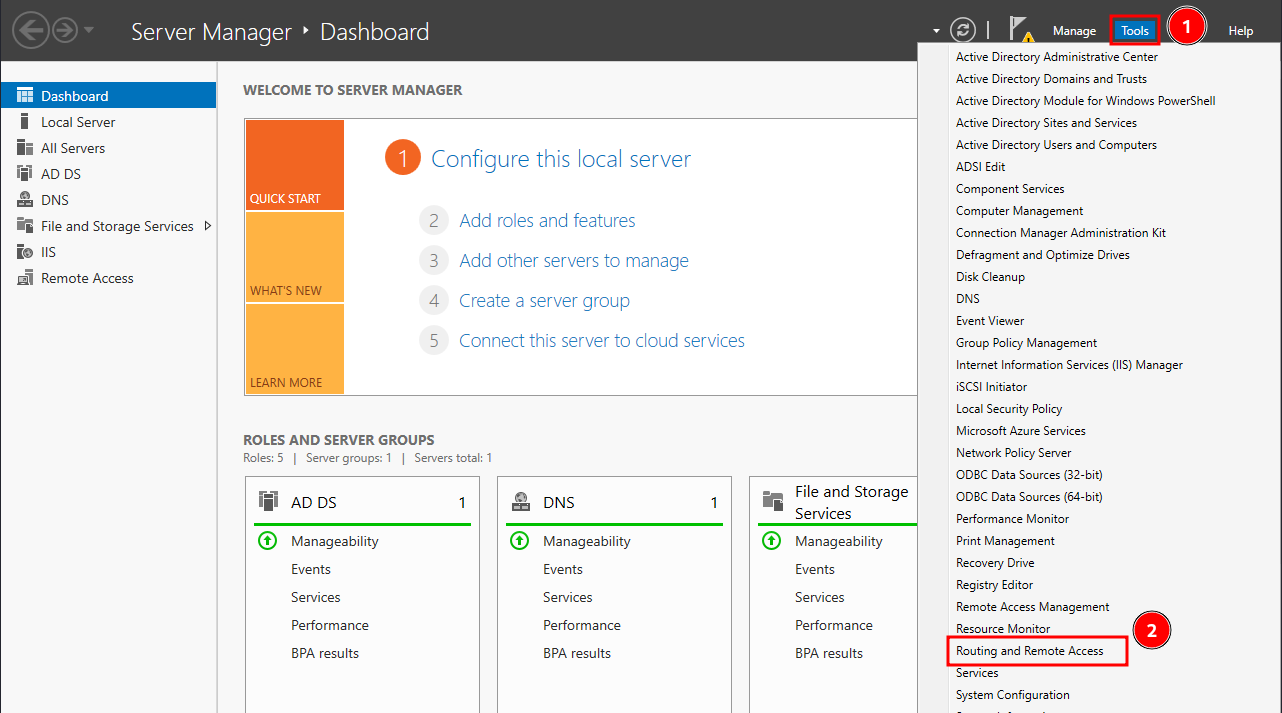The width and height of the screenshot is (1282, 713).
Task: Click Add roles and features
Action: [x=547, y=221]
